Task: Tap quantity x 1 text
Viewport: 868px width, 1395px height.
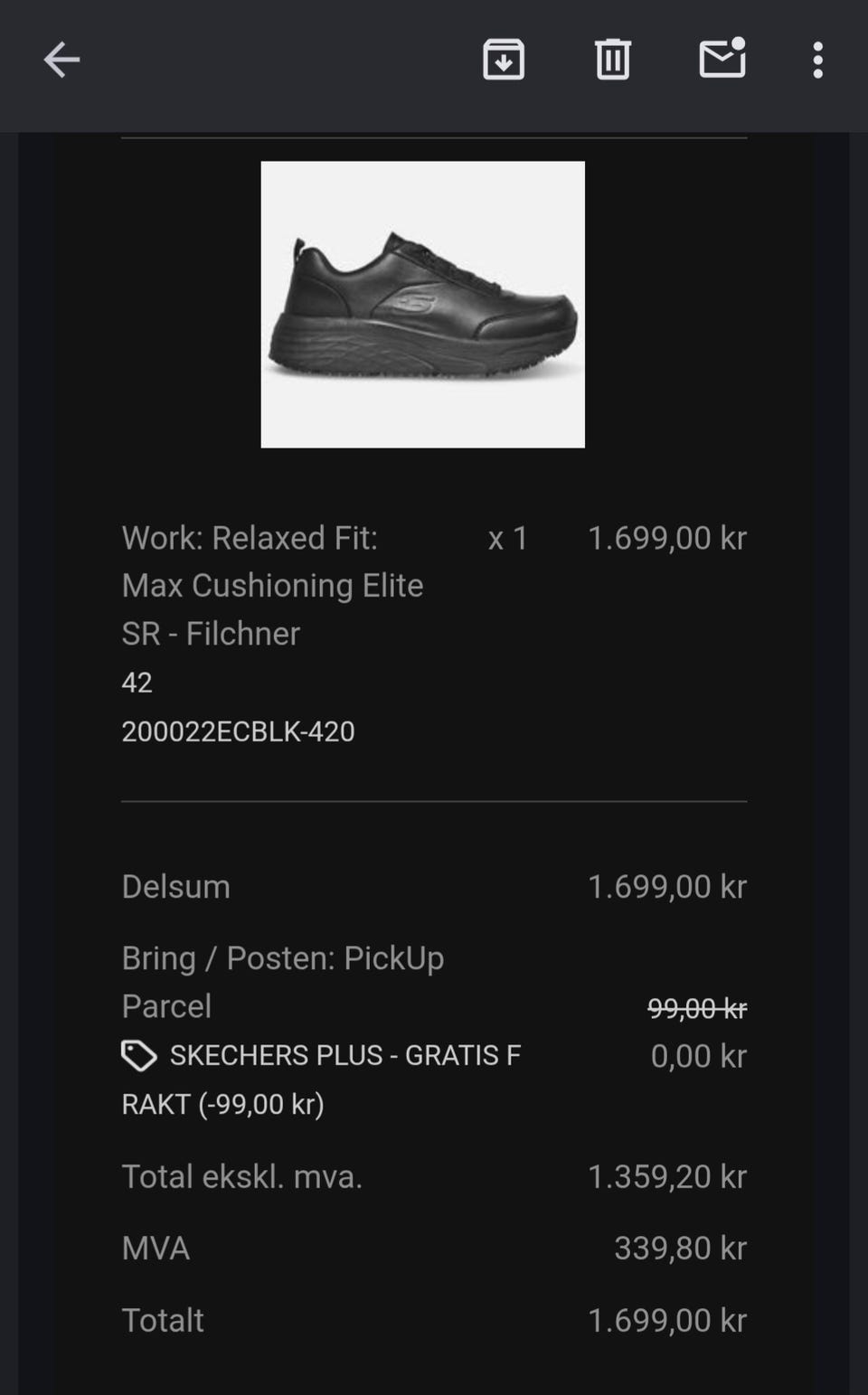Action: [x=508, y=539]
